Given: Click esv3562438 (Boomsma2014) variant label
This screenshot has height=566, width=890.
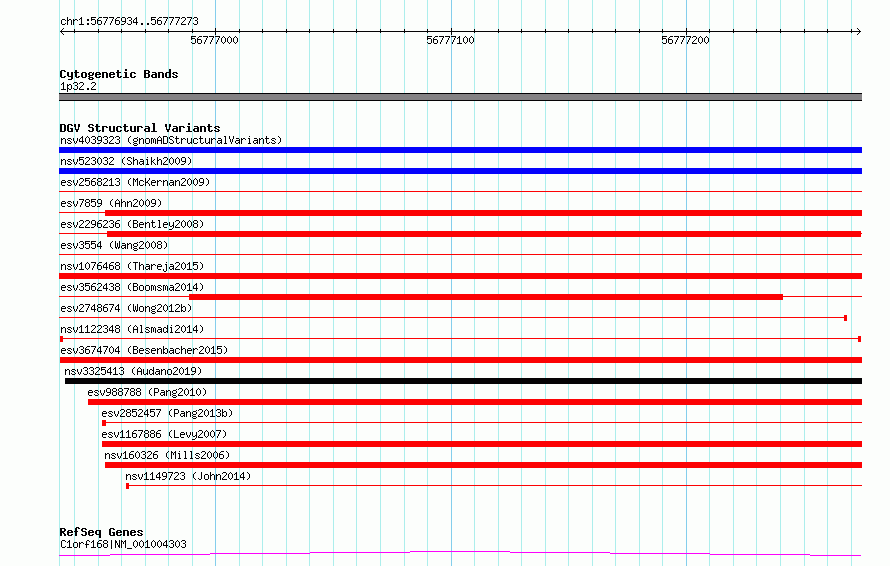Looking at the screenshot, I should tap(132, 287).
